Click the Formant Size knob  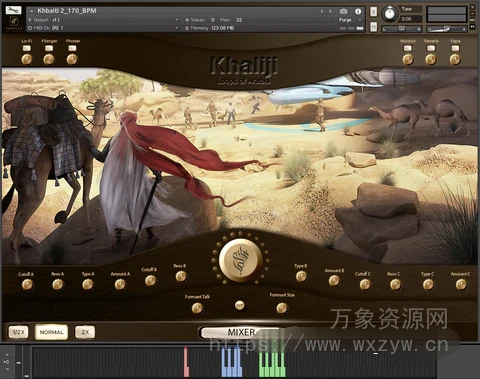(x=282, y=307)
